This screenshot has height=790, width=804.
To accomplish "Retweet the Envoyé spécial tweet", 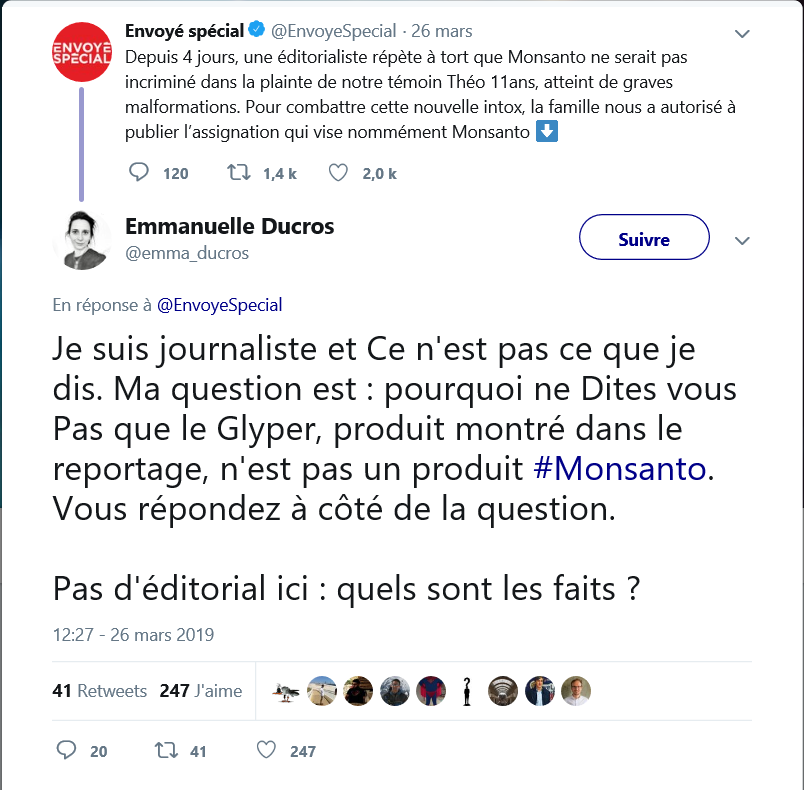I will coord(240,173).
